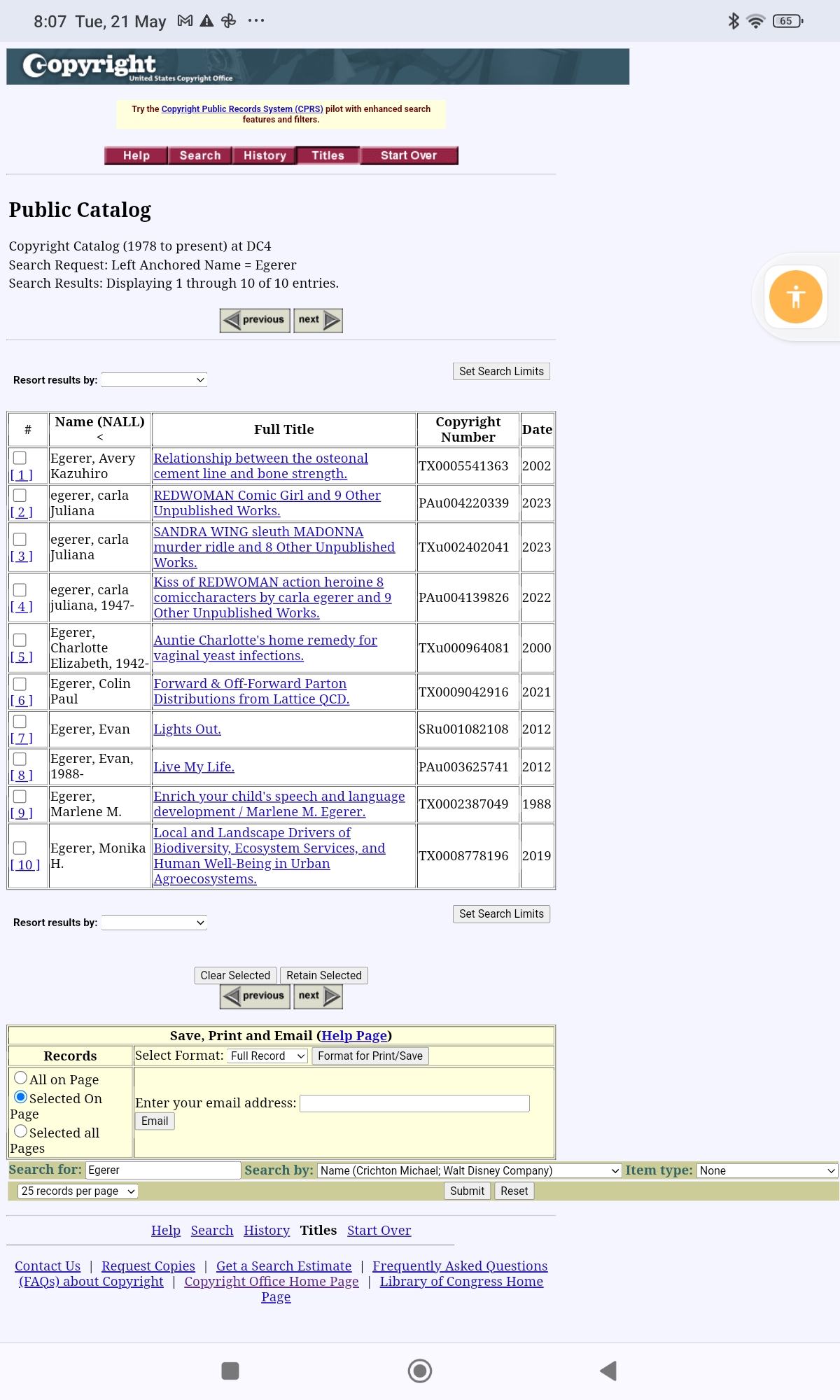Viewport: 840px width, 1400px height.
Task: Click the email address input field
Action: [x=414, y=1103]
